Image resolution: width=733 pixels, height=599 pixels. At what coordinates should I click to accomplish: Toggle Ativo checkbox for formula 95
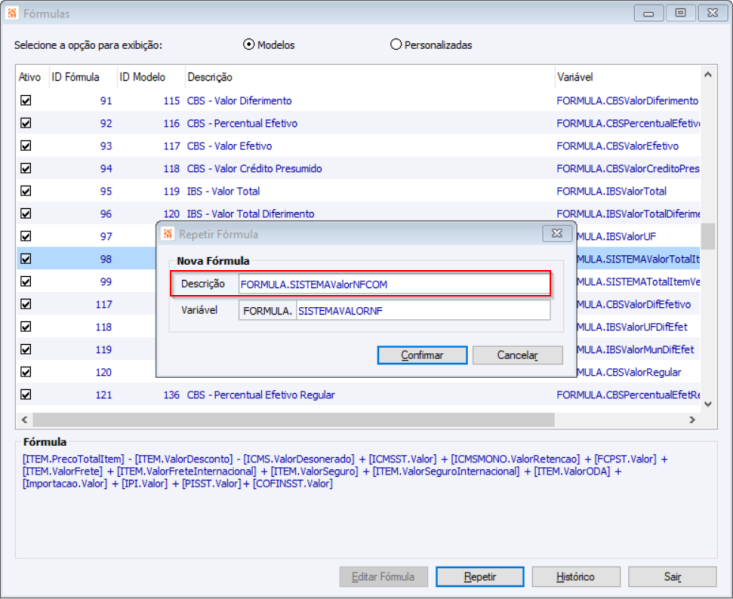tap(26, 191)
